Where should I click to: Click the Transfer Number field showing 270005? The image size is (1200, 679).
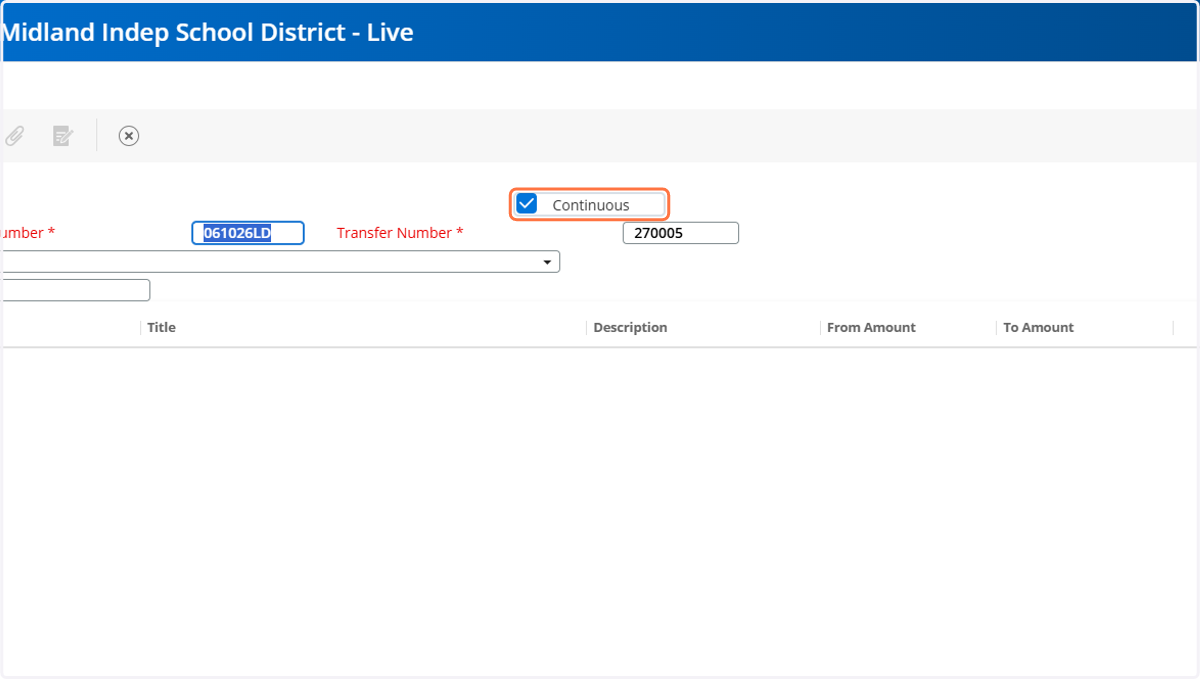coord(681,233)
